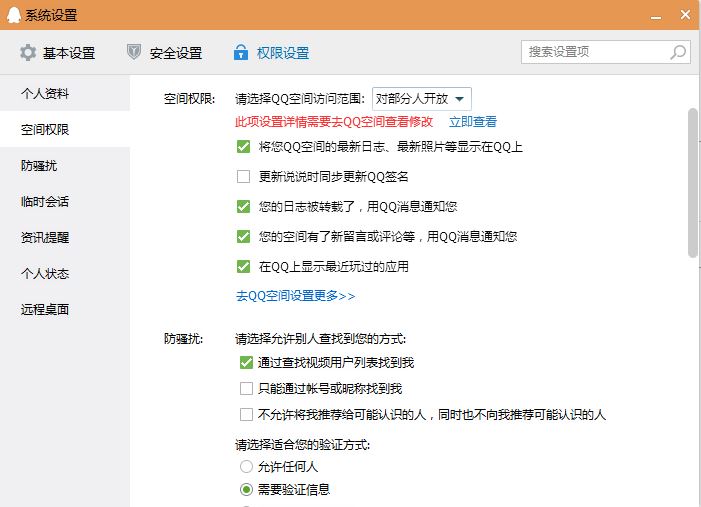Viewport: 701px width, 507px height.
Task: Click the lock icon for 权限设置
Action: point(241,52)
